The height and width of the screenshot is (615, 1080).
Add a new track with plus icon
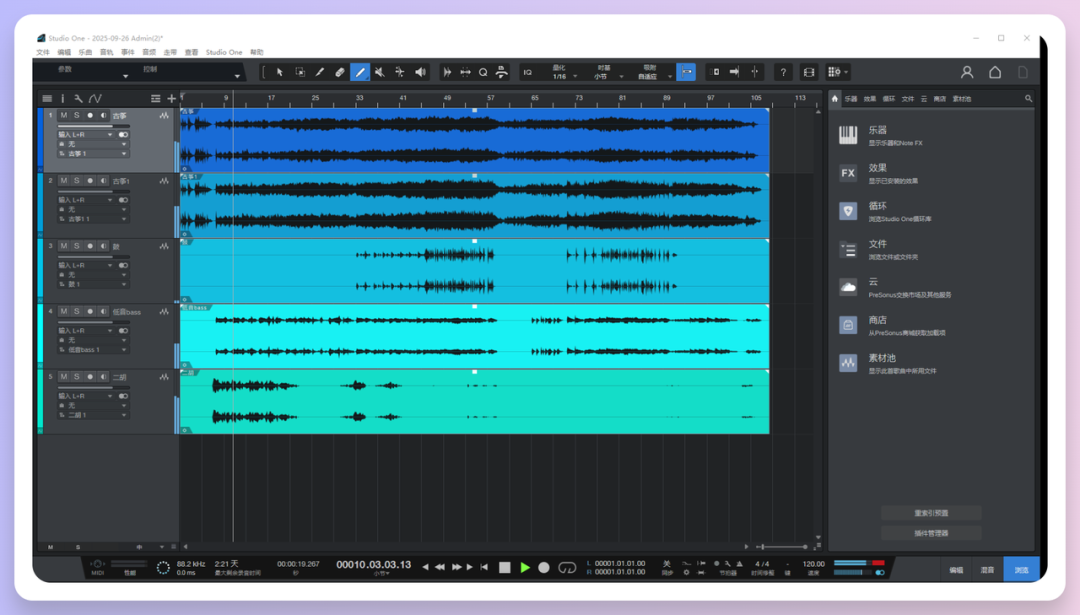click(x=172, y=98)
